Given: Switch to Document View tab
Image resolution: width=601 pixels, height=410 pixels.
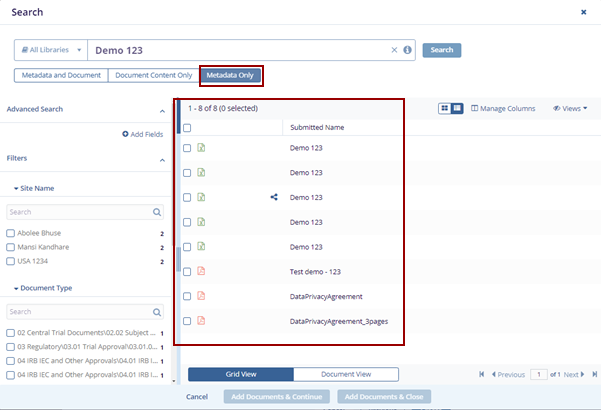Looking at the screenshot, I should pyautogui.click(x=346, y=374).
